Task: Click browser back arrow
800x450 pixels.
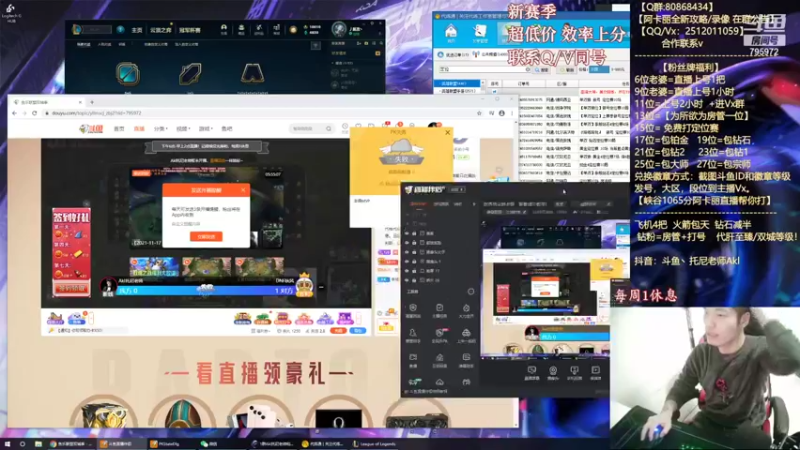Action: point(14,113)
